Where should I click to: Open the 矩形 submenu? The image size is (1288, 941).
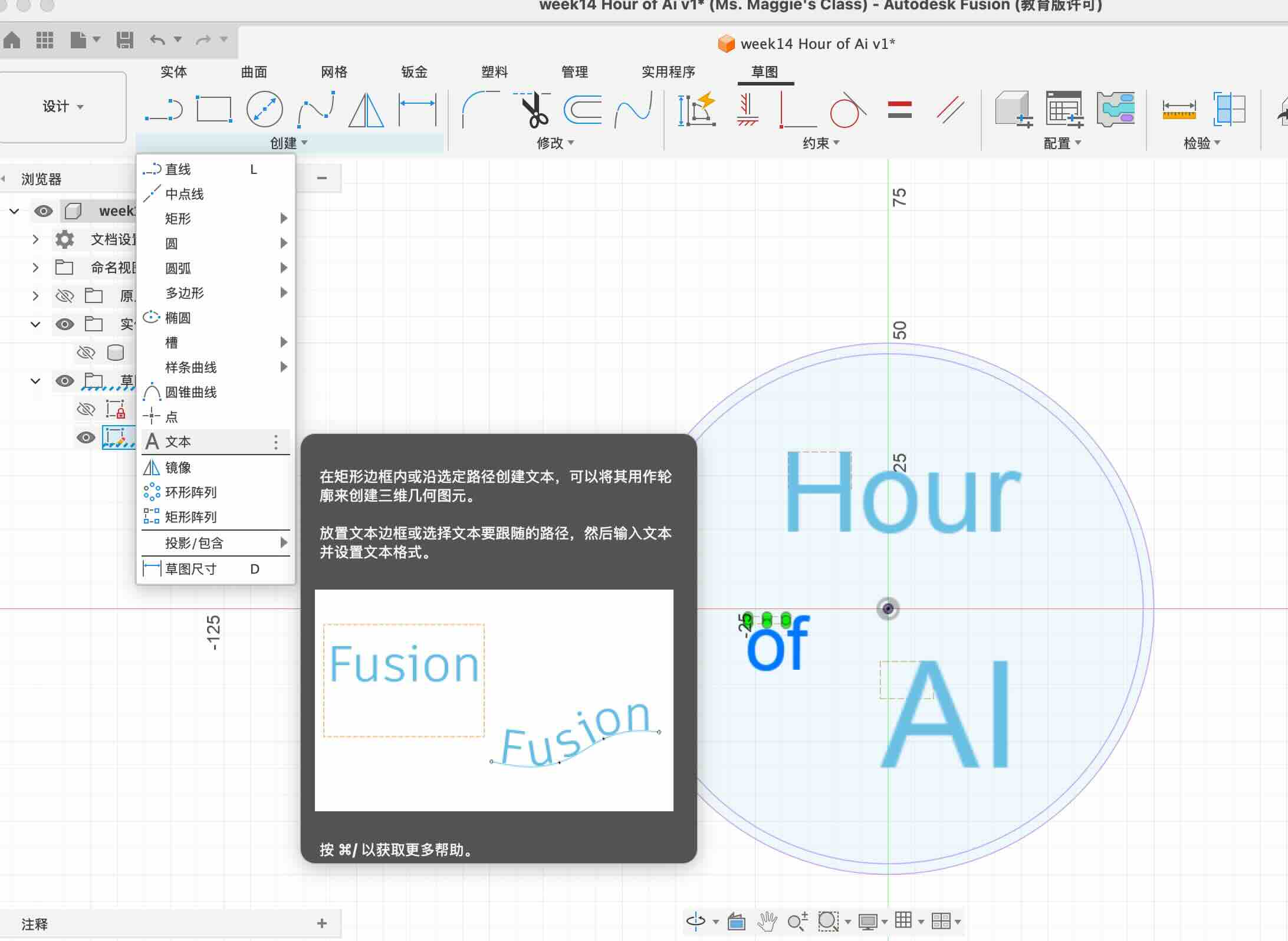(215, 219)
